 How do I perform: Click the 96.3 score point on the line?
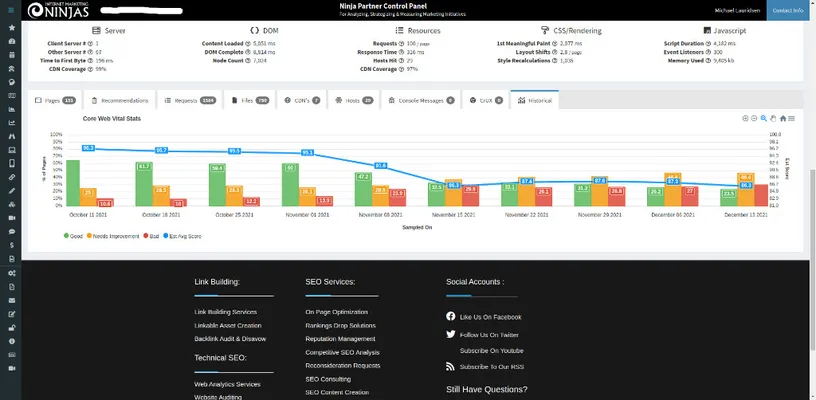[x=88, y=148]
